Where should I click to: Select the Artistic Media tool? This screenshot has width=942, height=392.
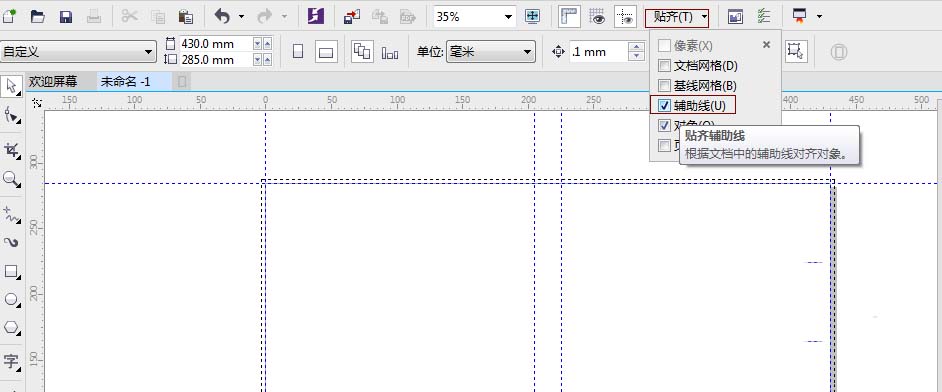point(11,242)
